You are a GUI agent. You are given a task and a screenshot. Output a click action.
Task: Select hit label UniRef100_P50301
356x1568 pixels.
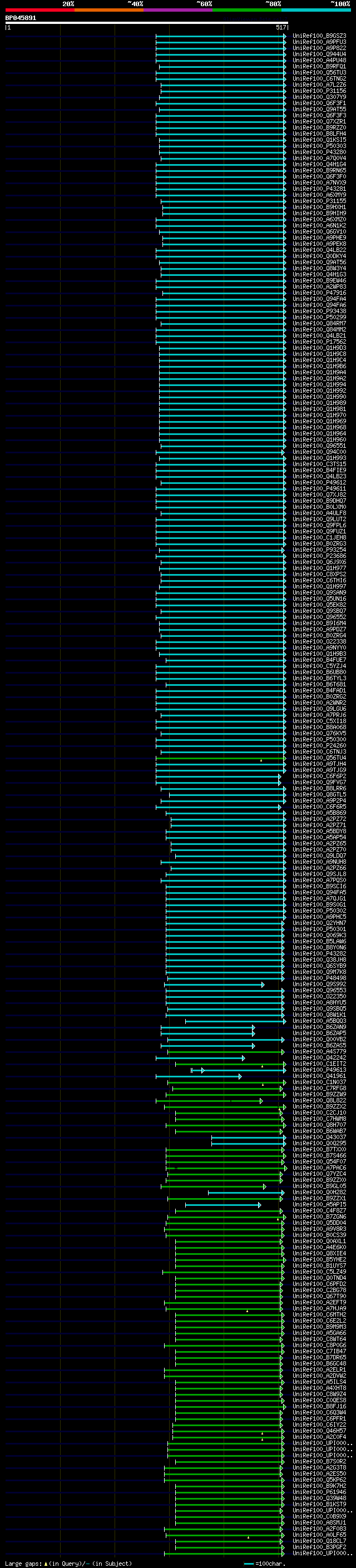coord(319,929)
